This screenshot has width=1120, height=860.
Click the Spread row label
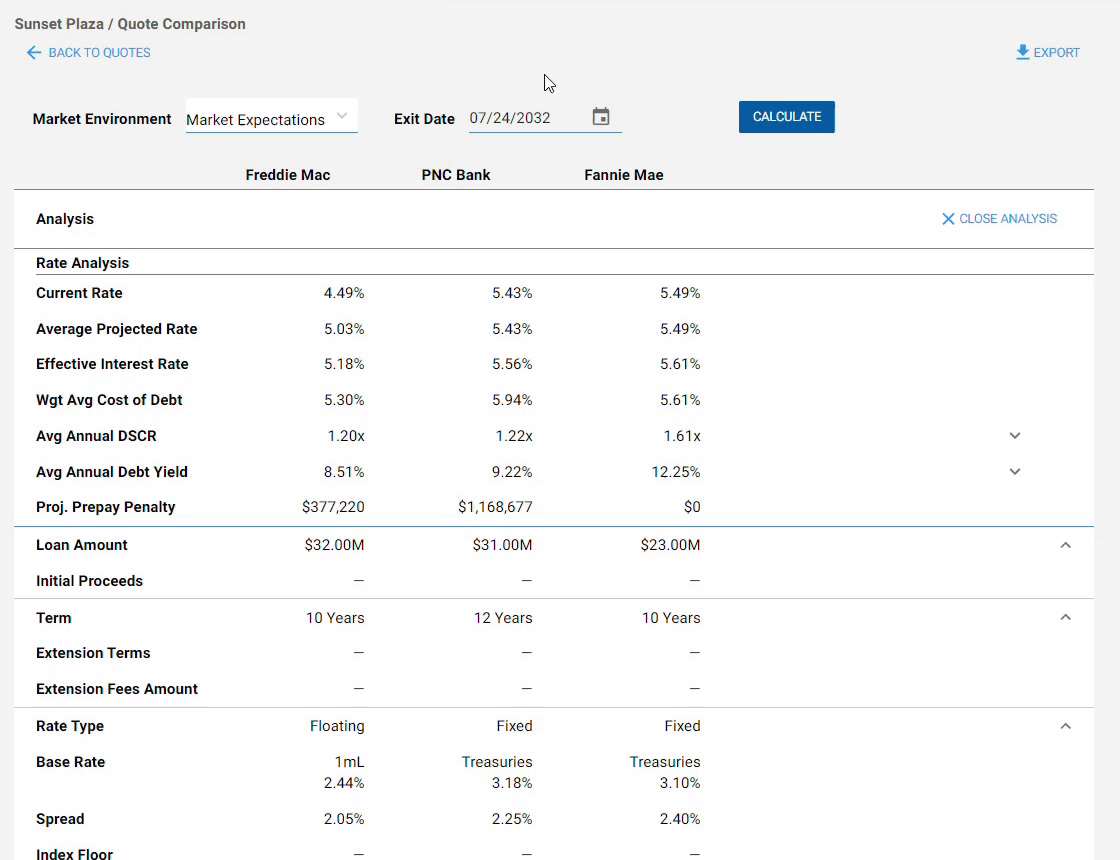point(60,819)
